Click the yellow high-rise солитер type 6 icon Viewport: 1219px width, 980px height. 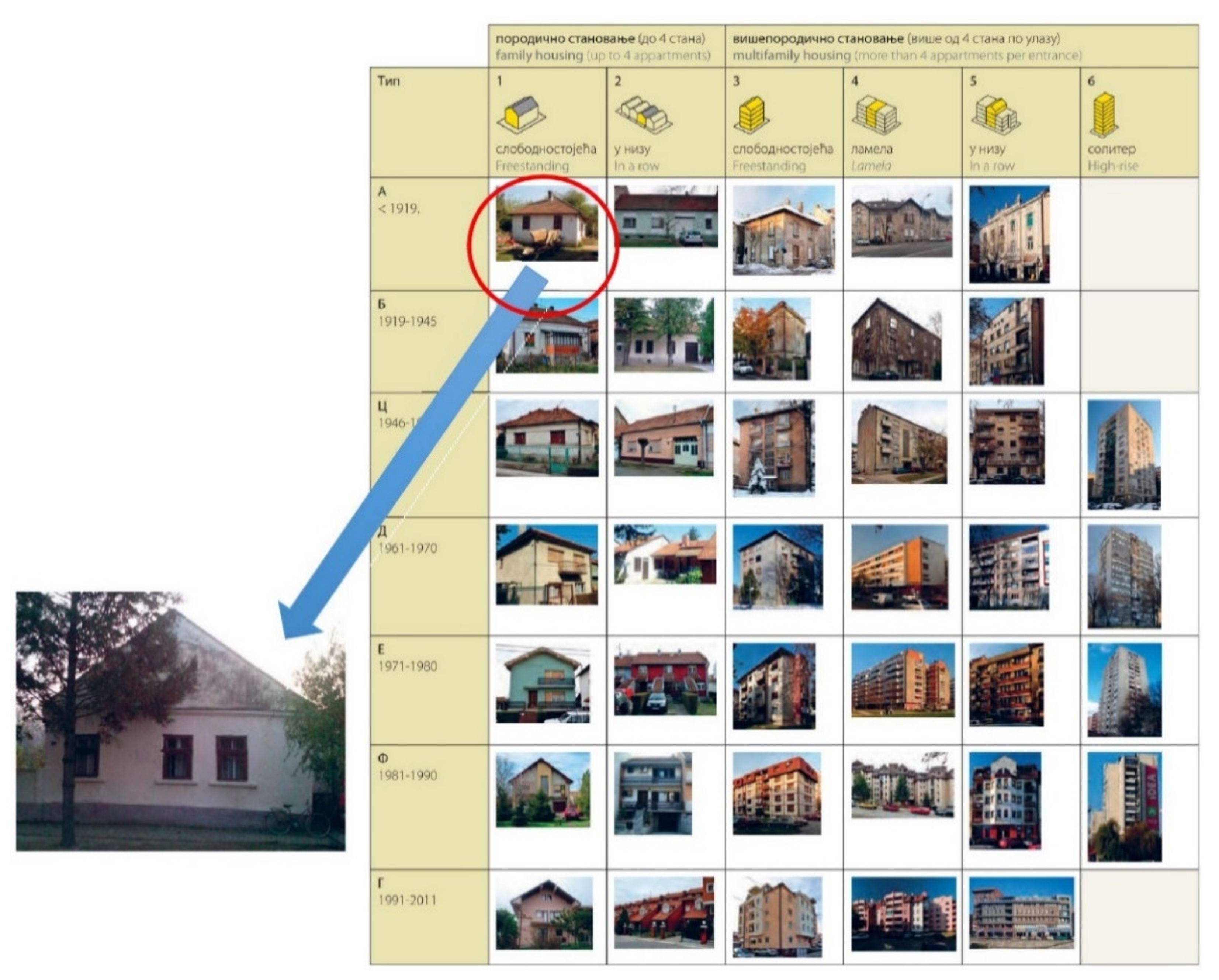point(1104,115)
